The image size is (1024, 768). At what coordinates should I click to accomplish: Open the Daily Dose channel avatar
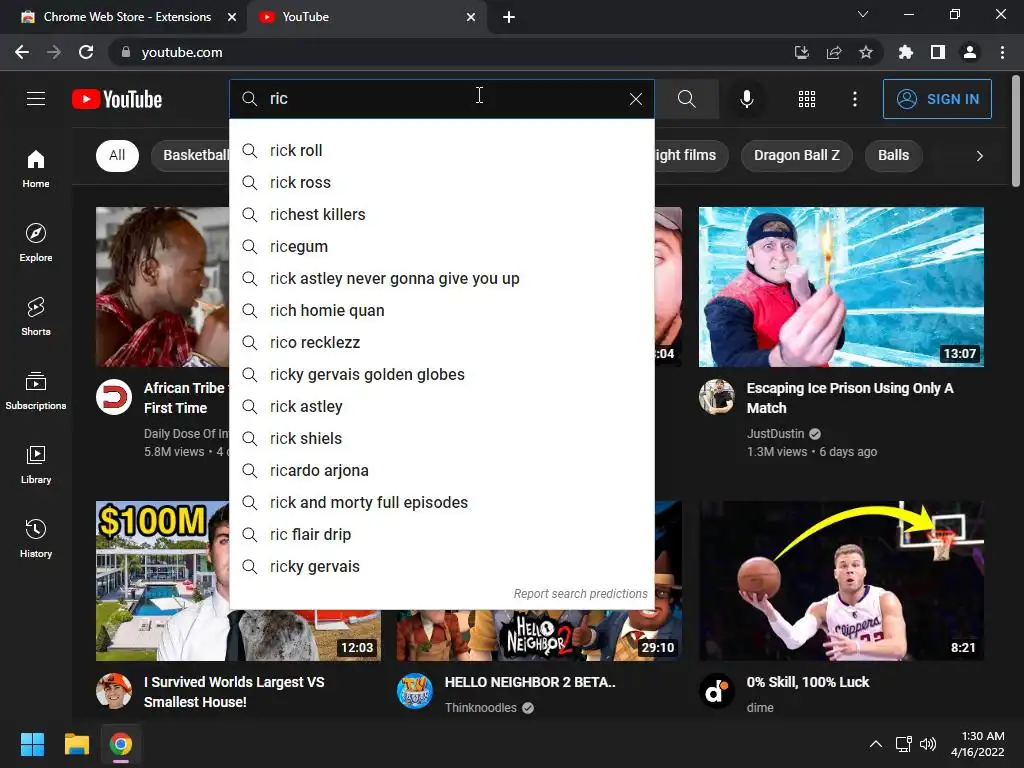114,397
